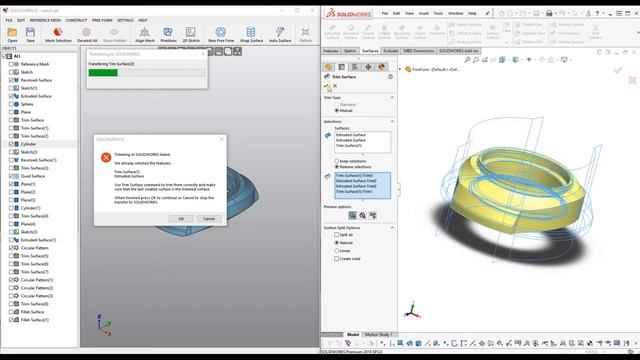
Task: Open the DisplayManager tab icon
Action: tap(381, 67)
